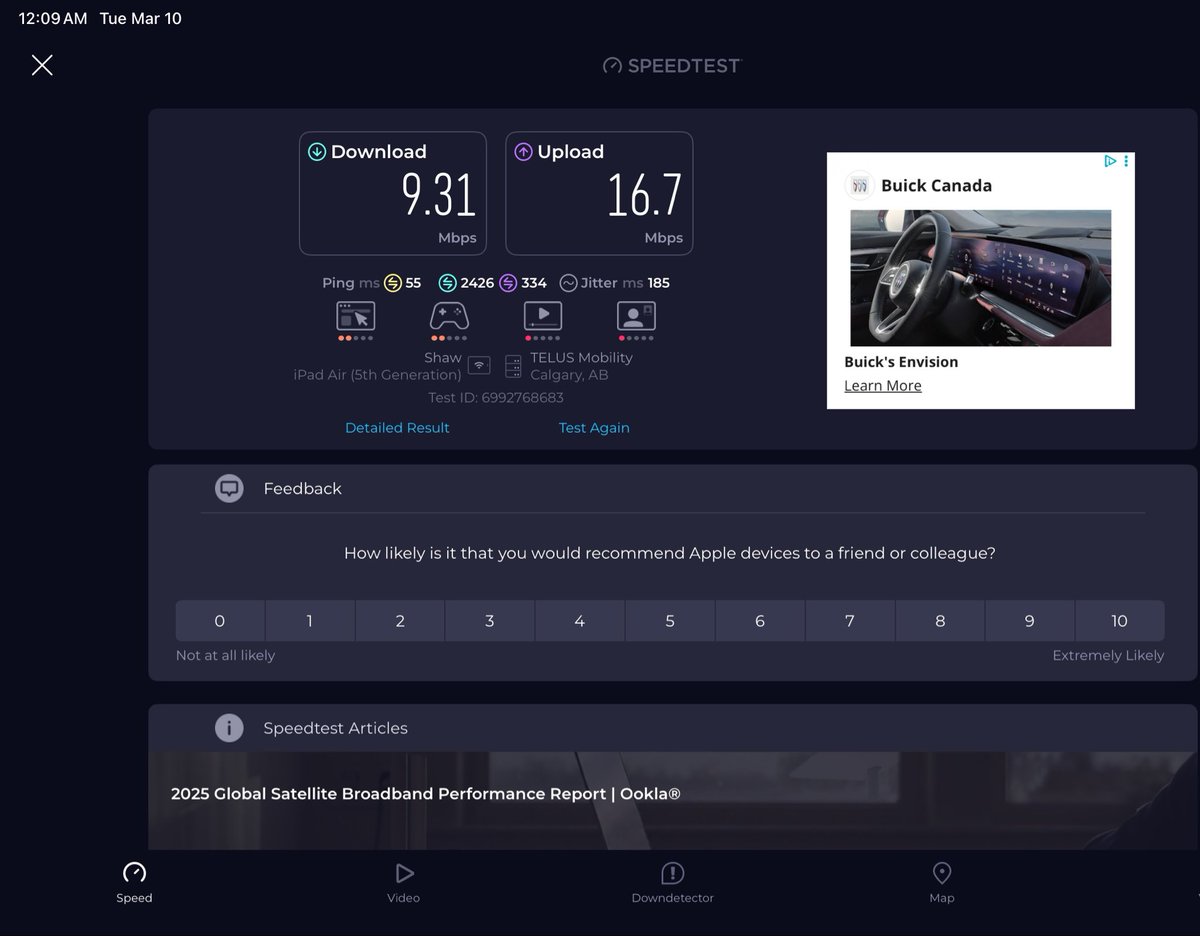The height and width of the screenshot is (936, 1200).
Task: Rate 4 on the recommendation scale
Action: click(580, 621)
